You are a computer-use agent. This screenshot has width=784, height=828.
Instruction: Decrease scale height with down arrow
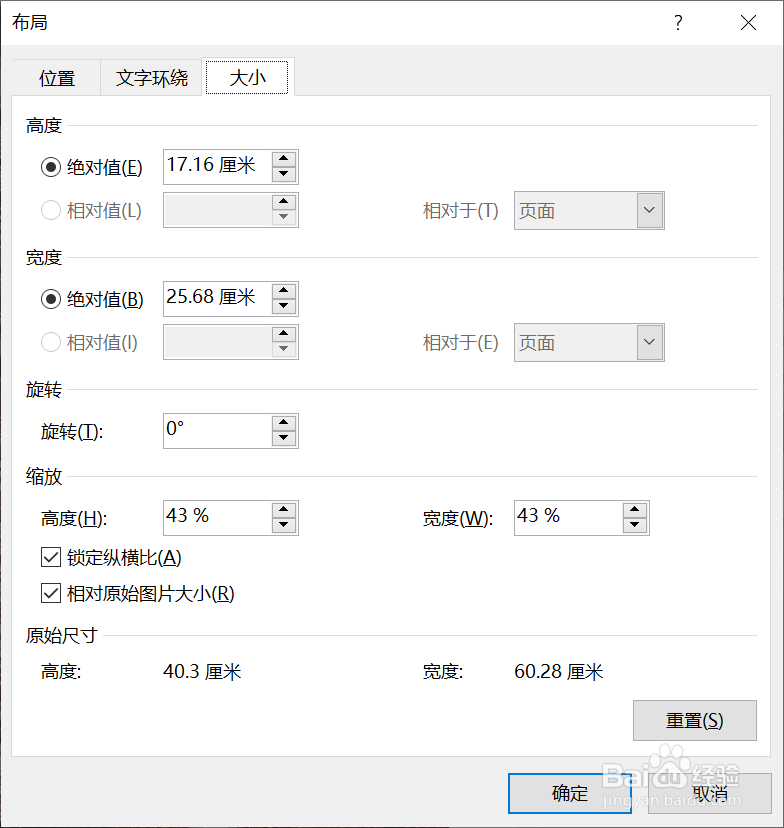coord(284,525)
